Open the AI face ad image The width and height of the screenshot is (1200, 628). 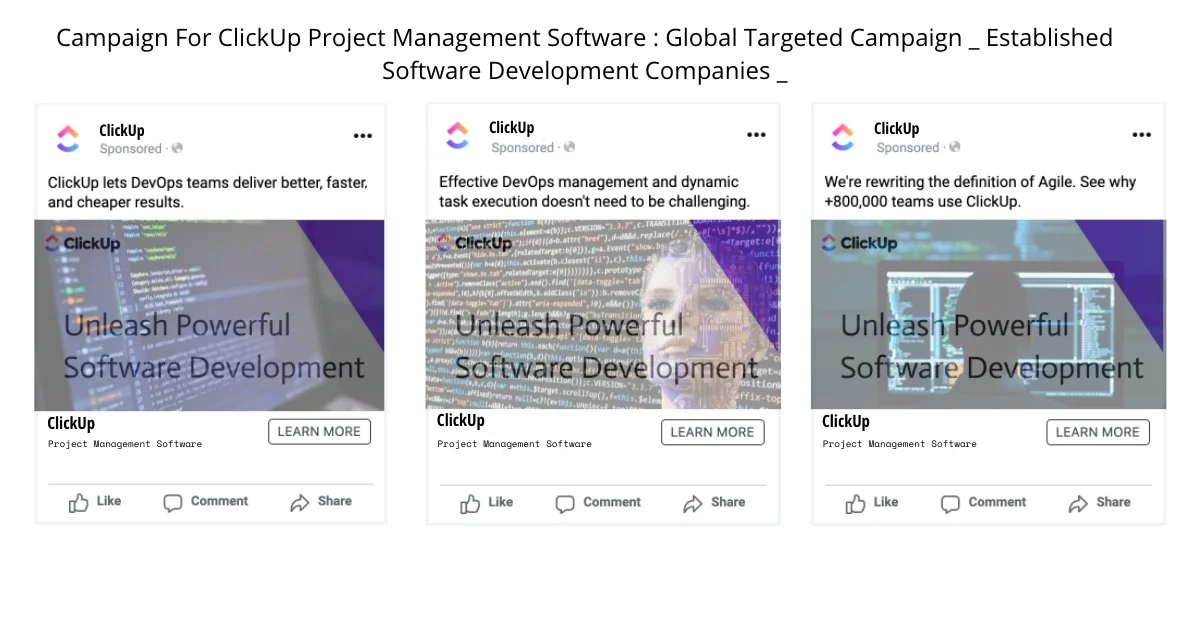(603, 315)
